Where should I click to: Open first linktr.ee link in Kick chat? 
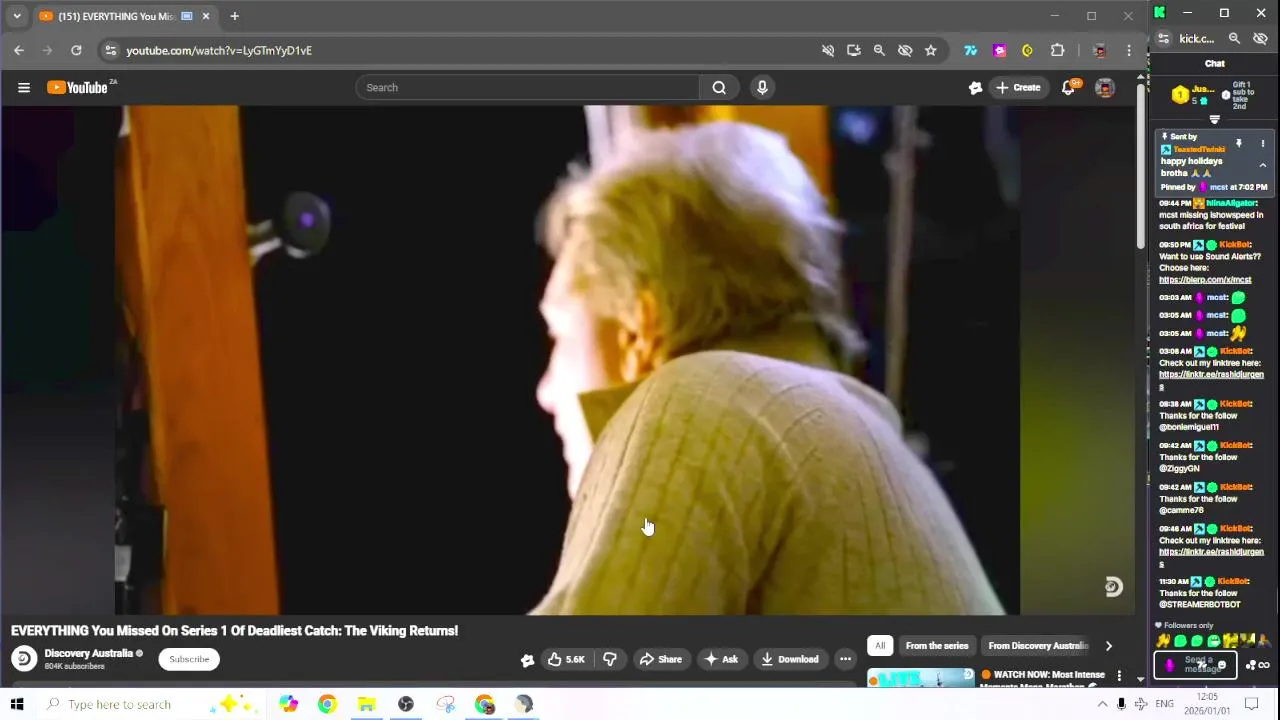pyautogui.click(x=1211, y=380)
